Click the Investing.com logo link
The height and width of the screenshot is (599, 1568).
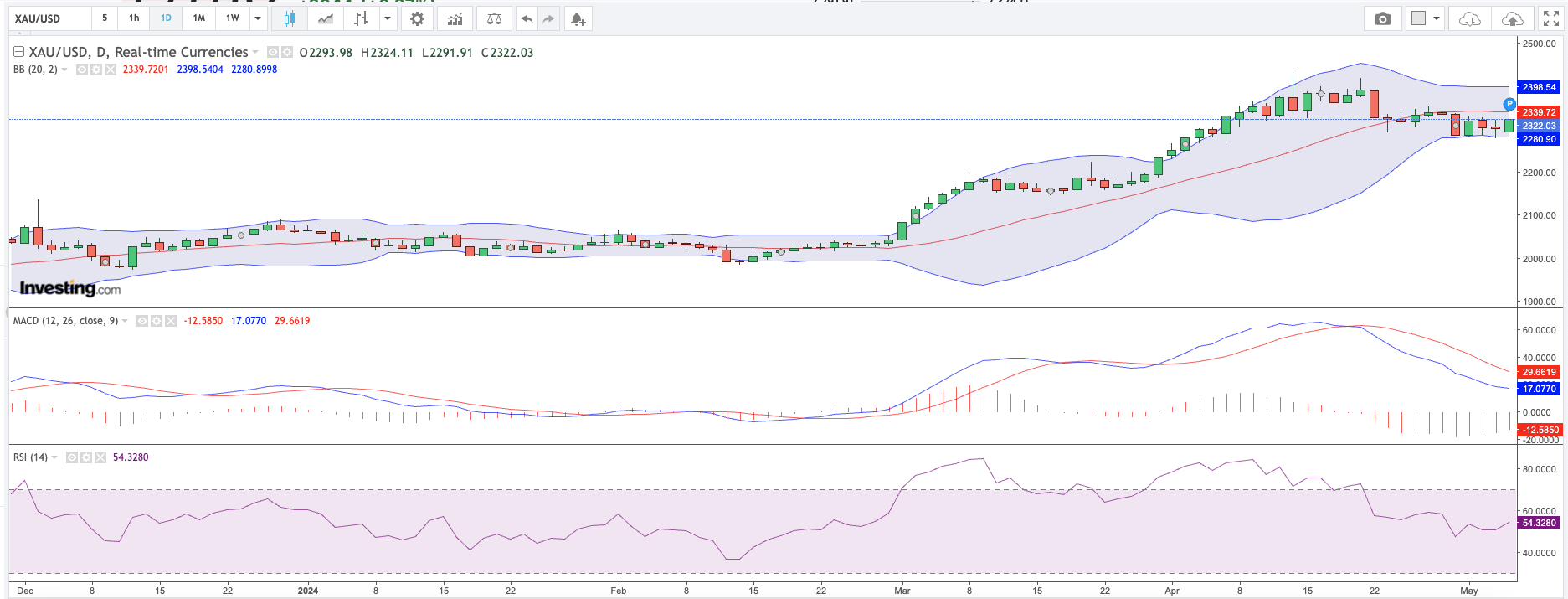pos(70,288)
